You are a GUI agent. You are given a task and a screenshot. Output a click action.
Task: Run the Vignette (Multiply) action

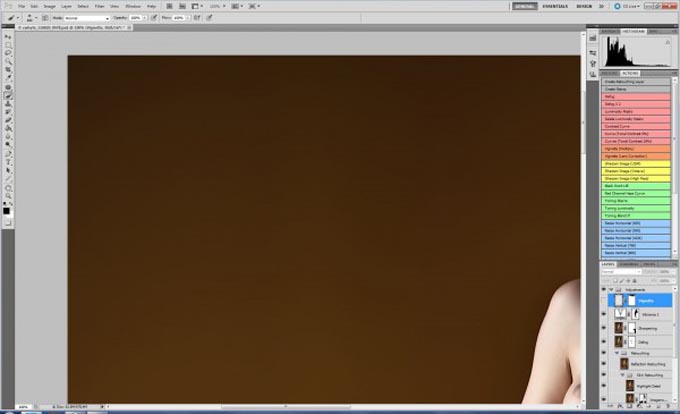click(x=636, y=148)
